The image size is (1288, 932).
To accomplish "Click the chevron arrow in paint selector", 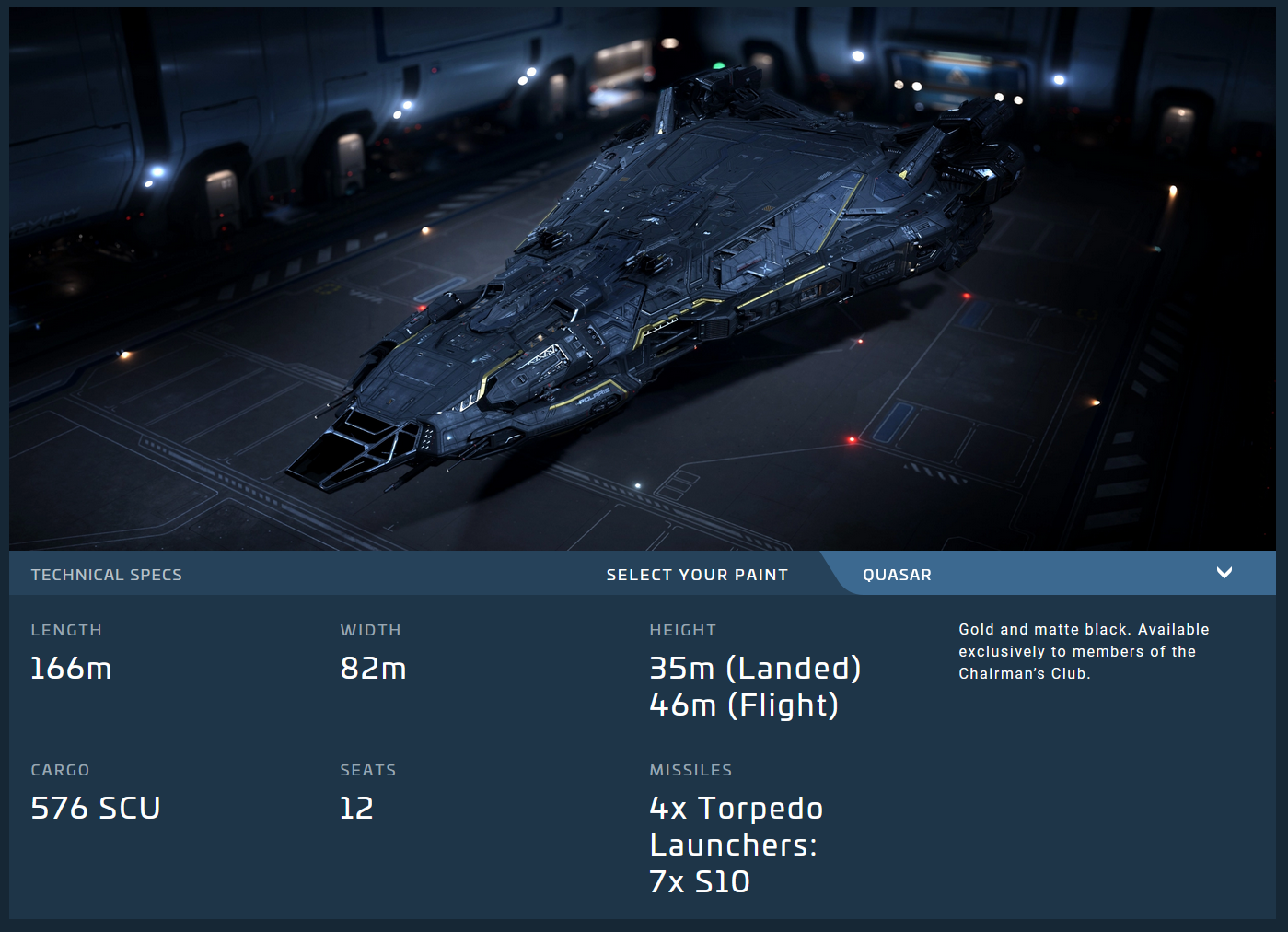I will 1224,573.
